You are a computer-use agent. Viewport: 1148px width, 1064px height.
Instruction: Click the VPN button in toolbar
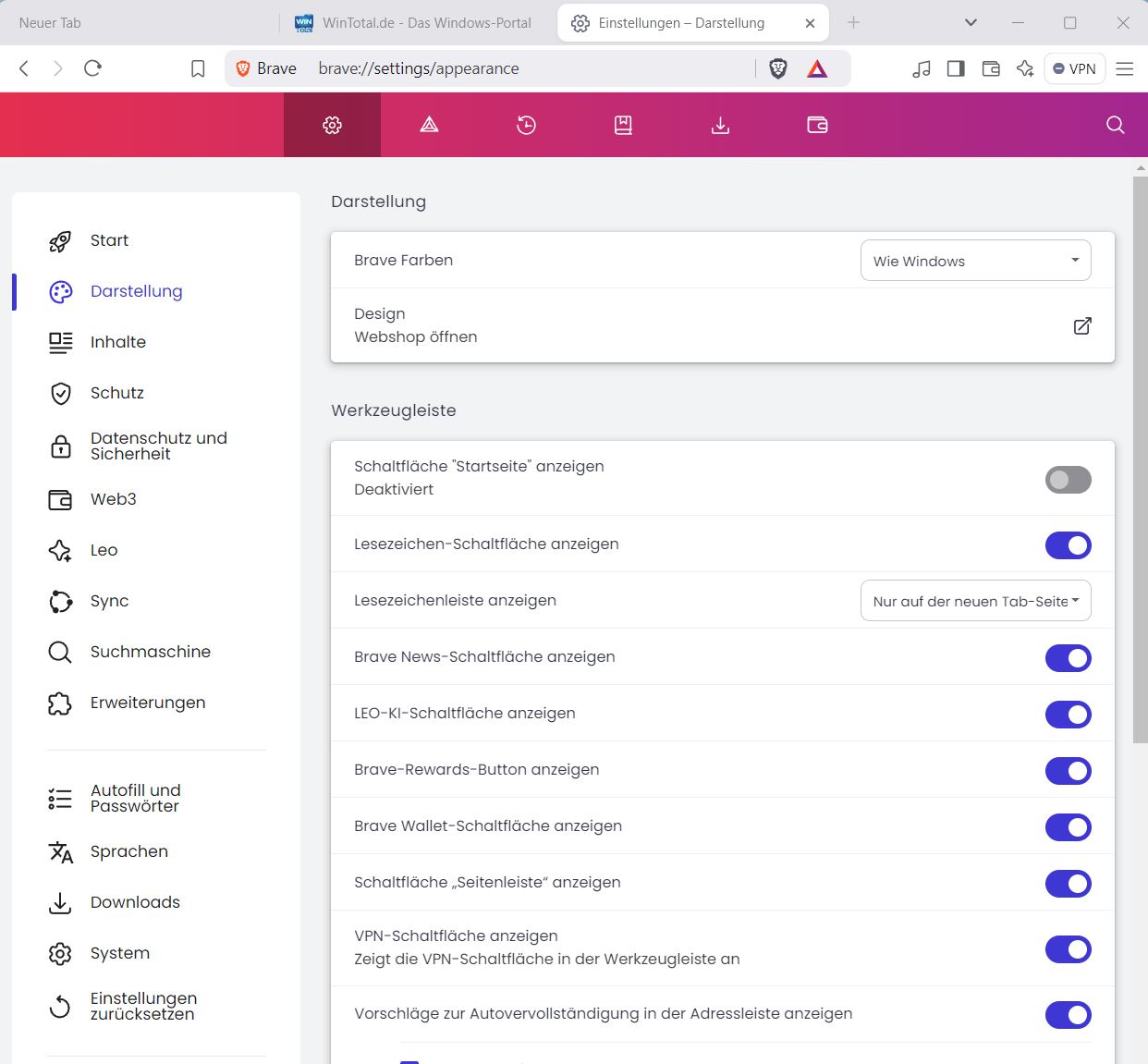[1074, 68]
